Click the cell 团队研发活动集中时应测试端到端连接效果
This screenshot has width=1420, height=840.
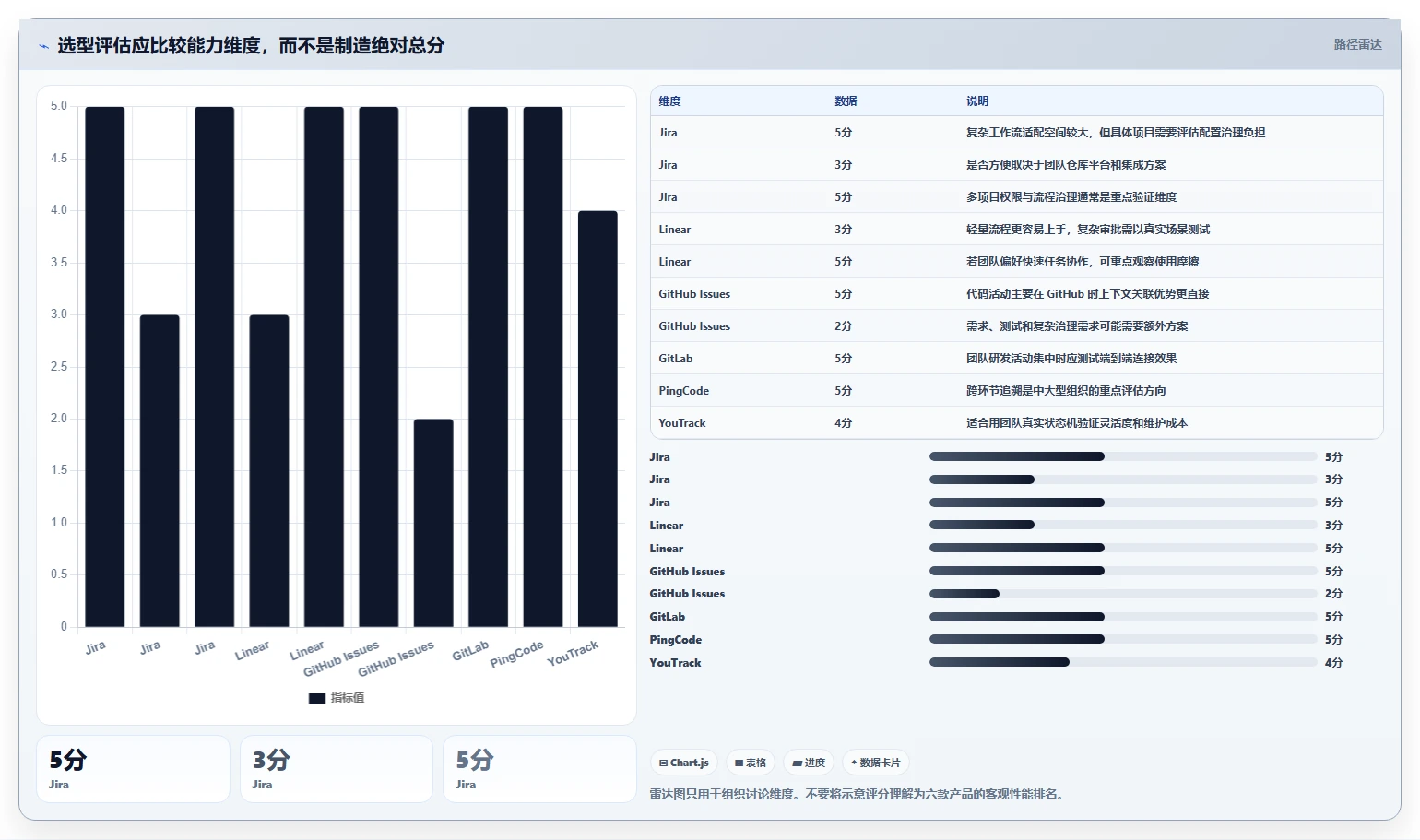point(1071,359)
